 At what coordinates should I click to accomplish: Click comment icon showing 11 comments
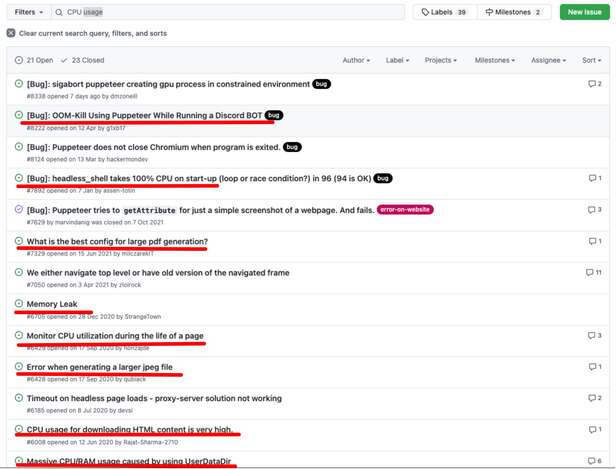(589, 272)
